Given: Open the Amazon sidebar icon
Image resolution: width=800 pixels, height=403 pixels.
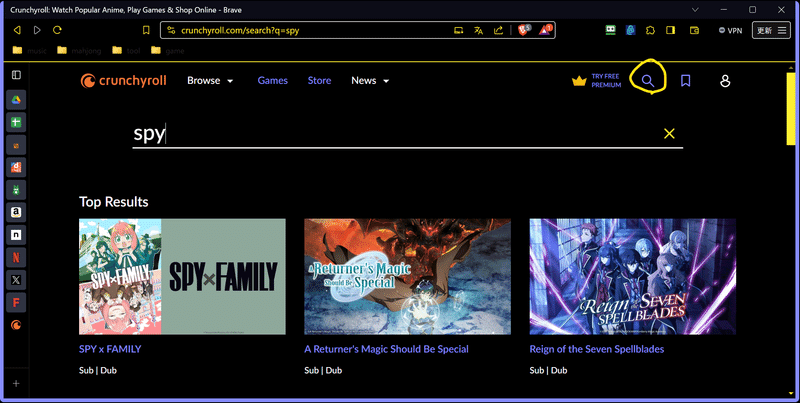Looking at the screenshot, I should pos(16,212).
